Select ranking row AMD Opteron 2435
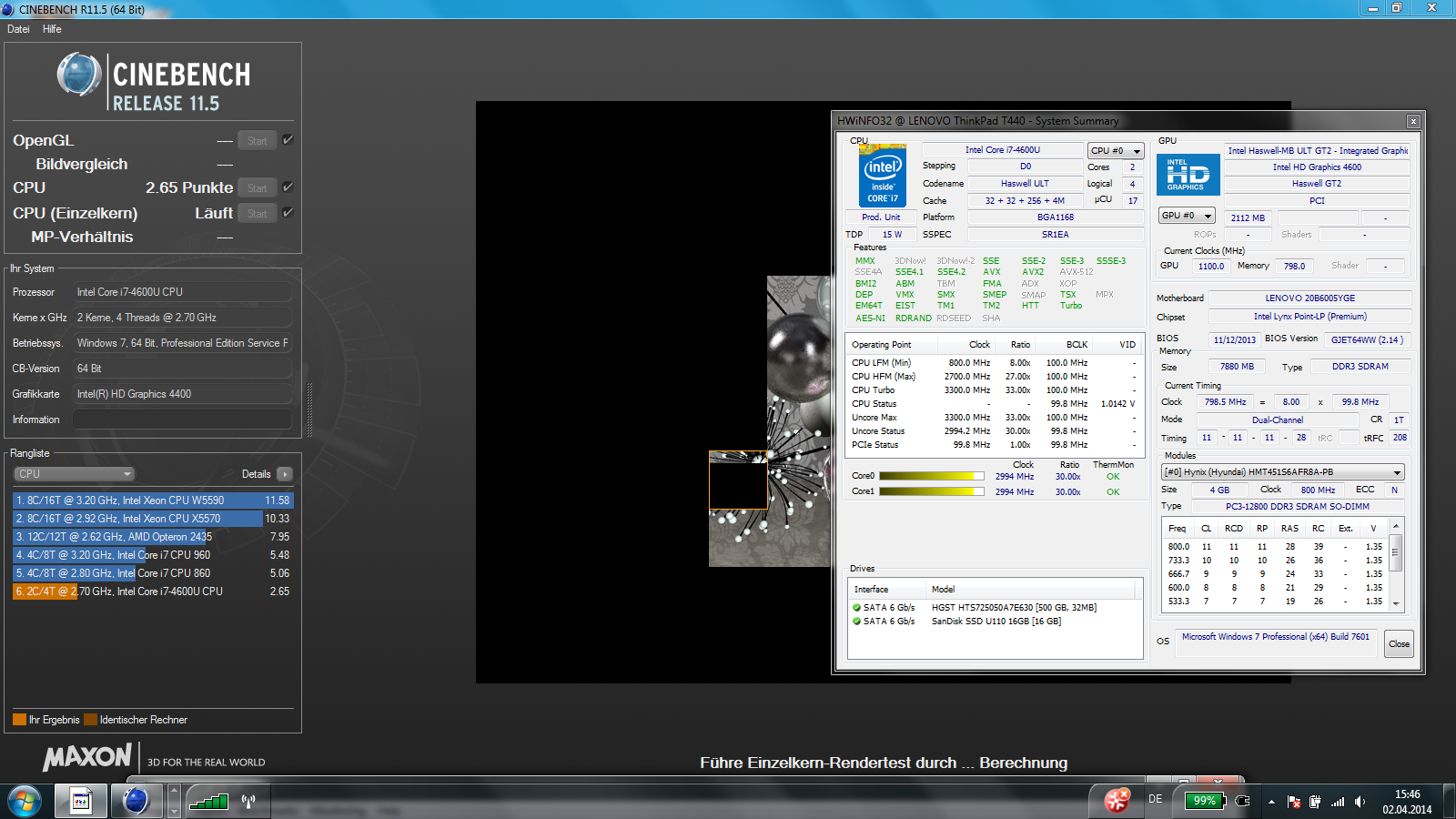1456x819 pixels. [x=153, y=537]
